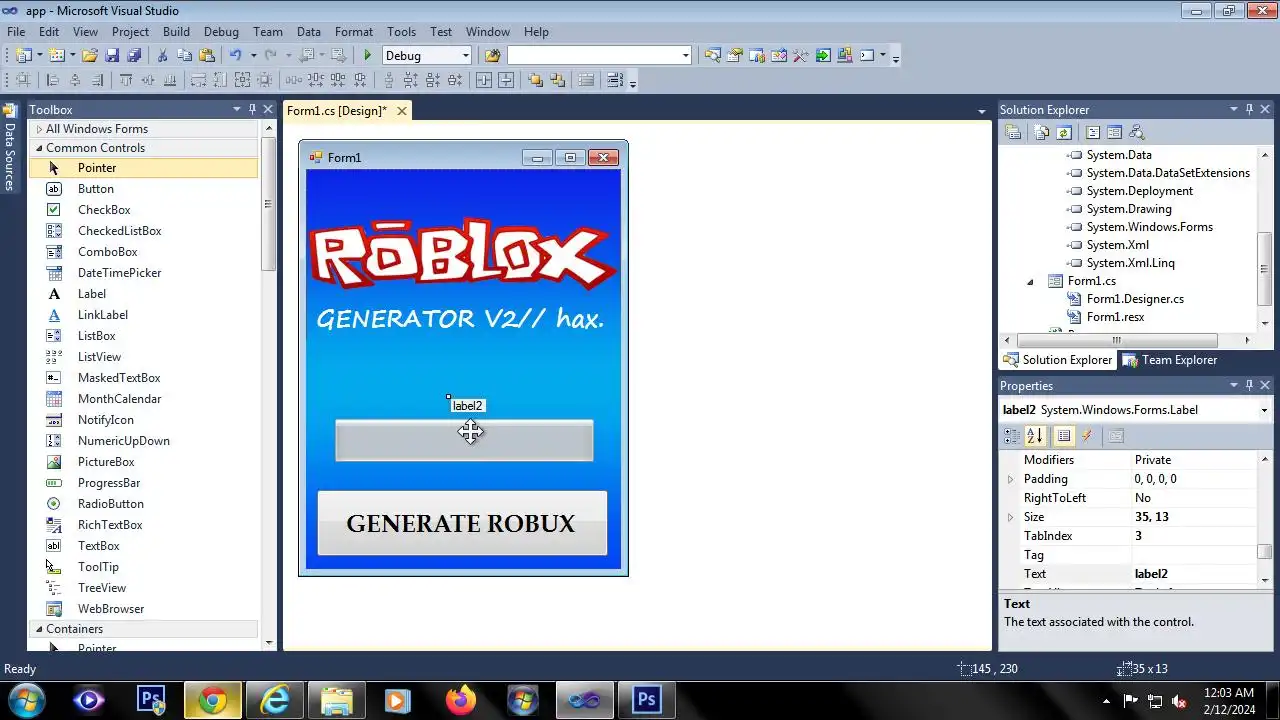Image resolution: width=1280 pixels, height=720 pixels.
Task: Click the gray textbox on Form1
Action: click(x=464, y=441)
